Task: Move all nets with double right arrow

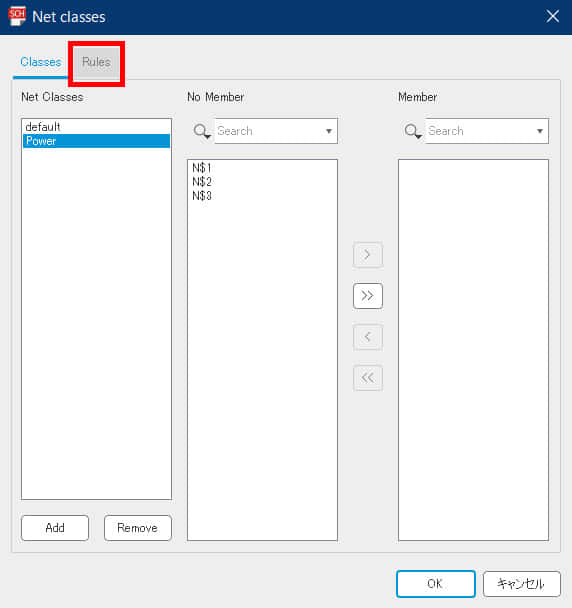Action: pos(368,296)
